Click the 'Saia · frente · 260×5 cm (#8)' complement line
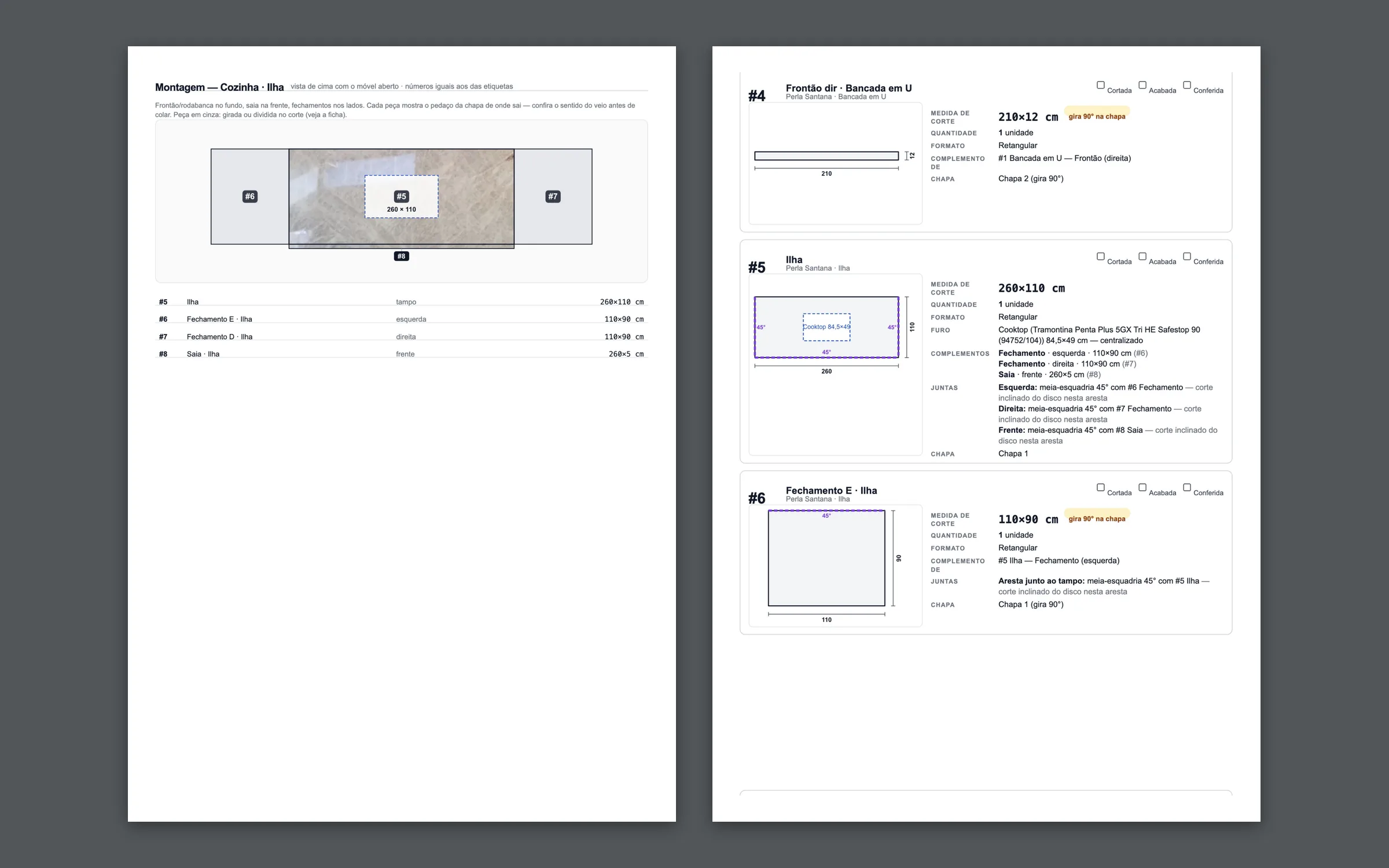Viewport: 1389px width, 868px height. pos(1049,374)
